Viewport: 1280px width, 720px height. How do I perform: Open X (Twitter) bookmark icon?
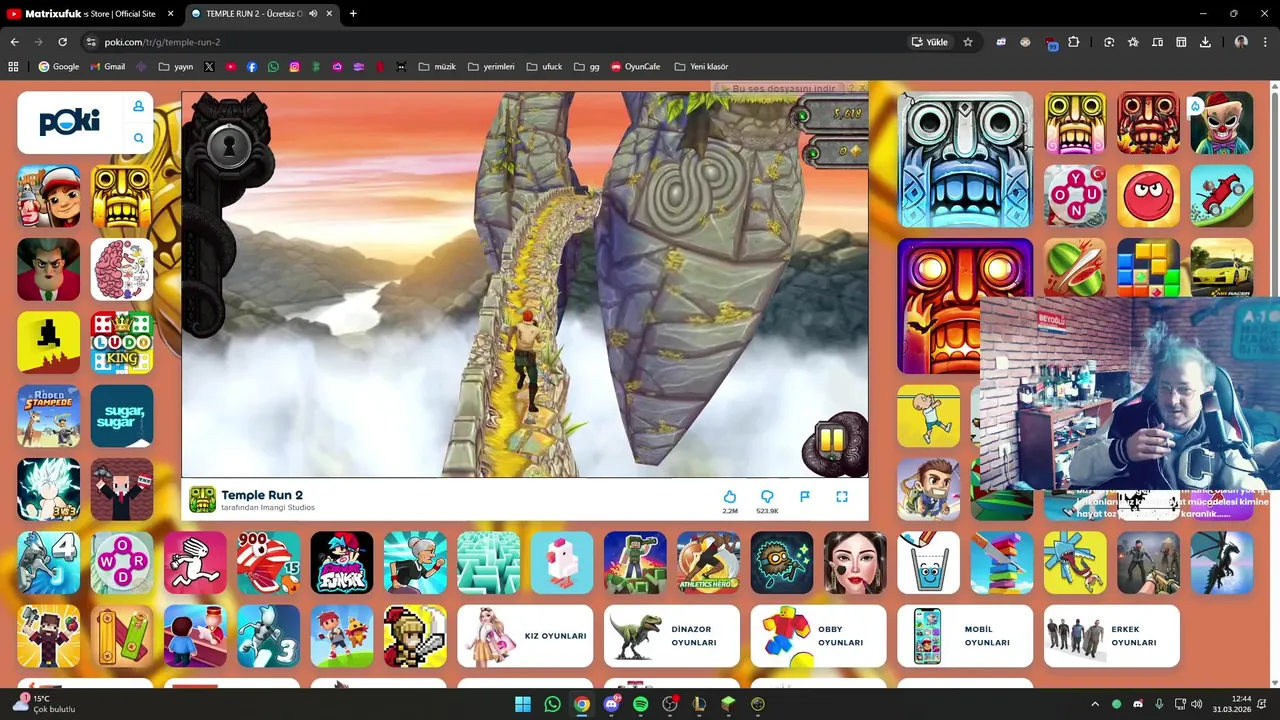click(x=209, y=67)
